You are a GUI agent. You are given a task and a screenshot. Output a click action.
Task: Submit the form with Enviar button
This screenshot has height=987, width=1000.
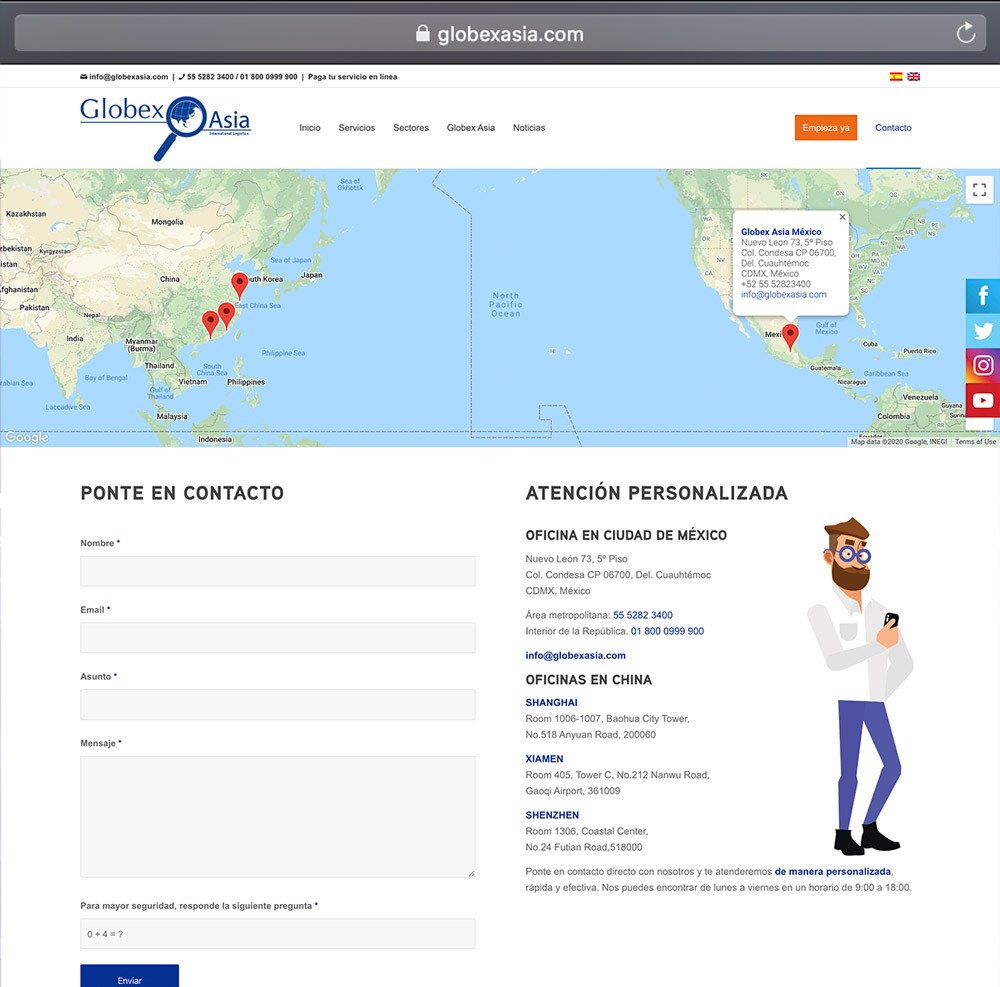(129, 976)
